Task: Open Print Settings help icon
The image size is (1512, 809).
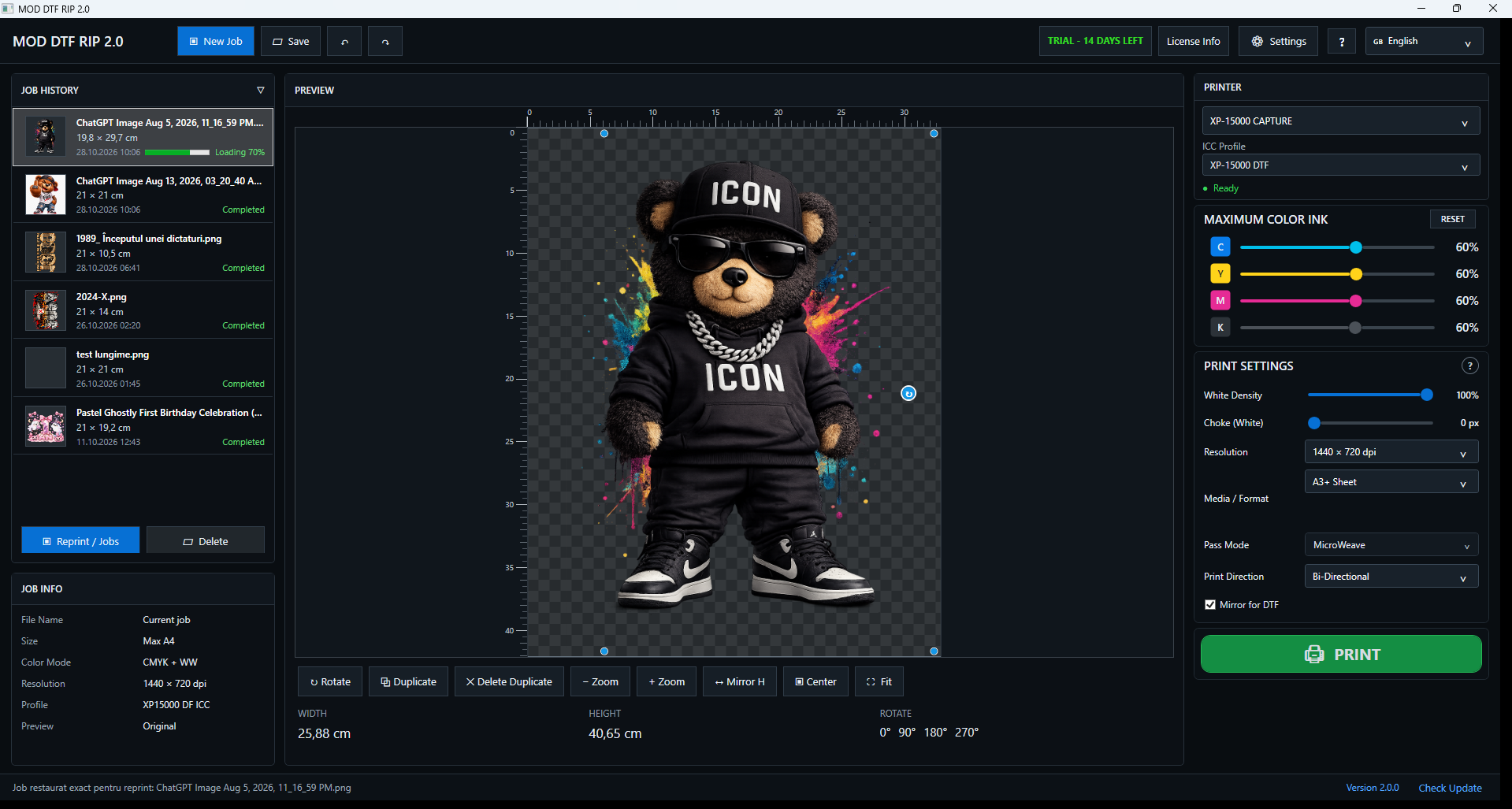Action: pos(1469,366)
